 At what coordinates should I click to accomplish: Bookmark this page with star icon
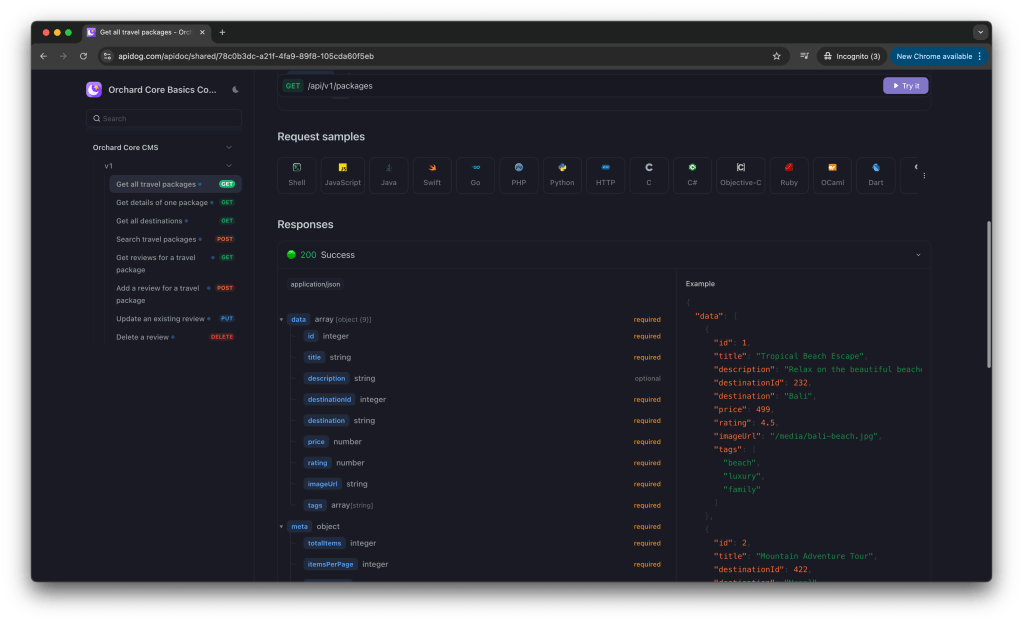[x=776, y=56]
